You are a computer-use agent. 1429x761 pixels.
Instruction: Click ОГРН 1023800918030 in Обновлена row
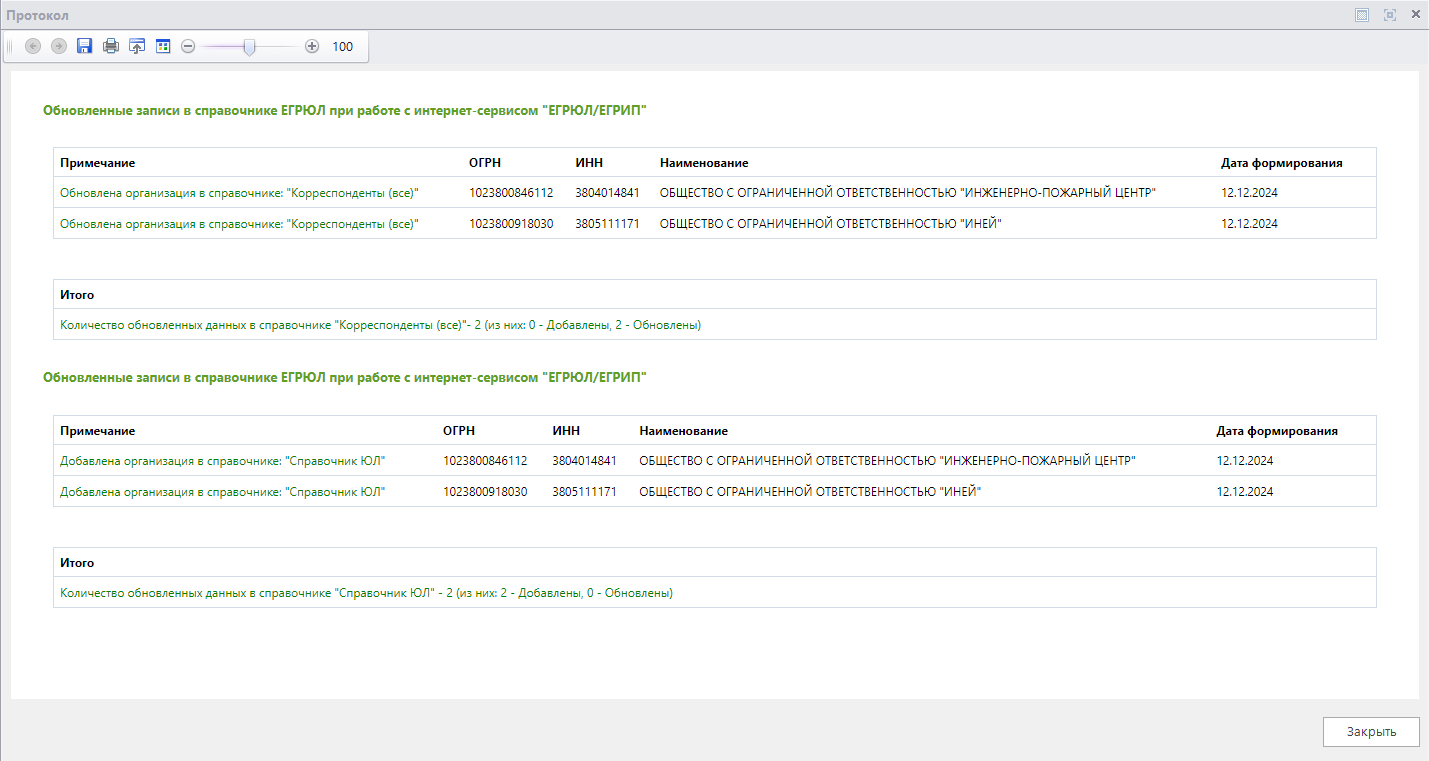coord(511,224)
